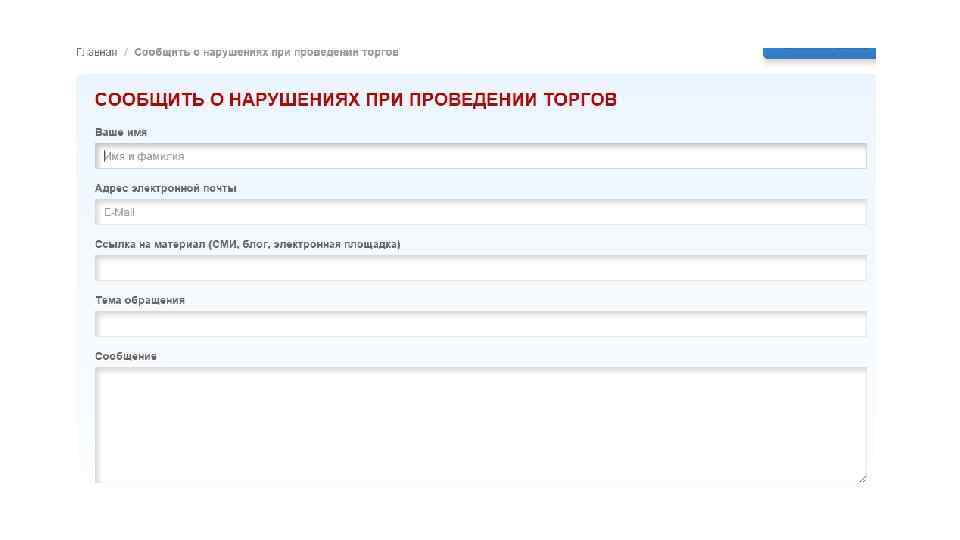Click the 'Сообщить о нарушениях при проведении торгов' breadcrumb
Viewport: 960px width, 540px height.
(x=266, y=52)
